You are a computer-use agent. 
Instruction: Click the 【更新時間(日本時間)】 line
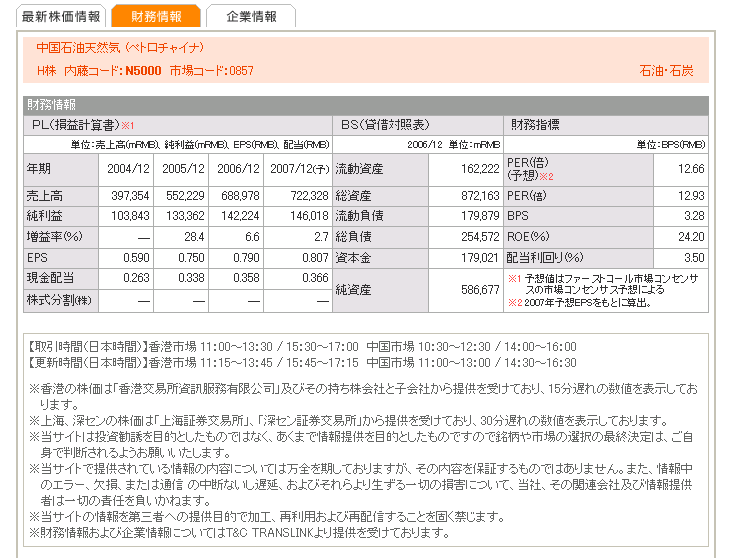[x=302, y=362]
